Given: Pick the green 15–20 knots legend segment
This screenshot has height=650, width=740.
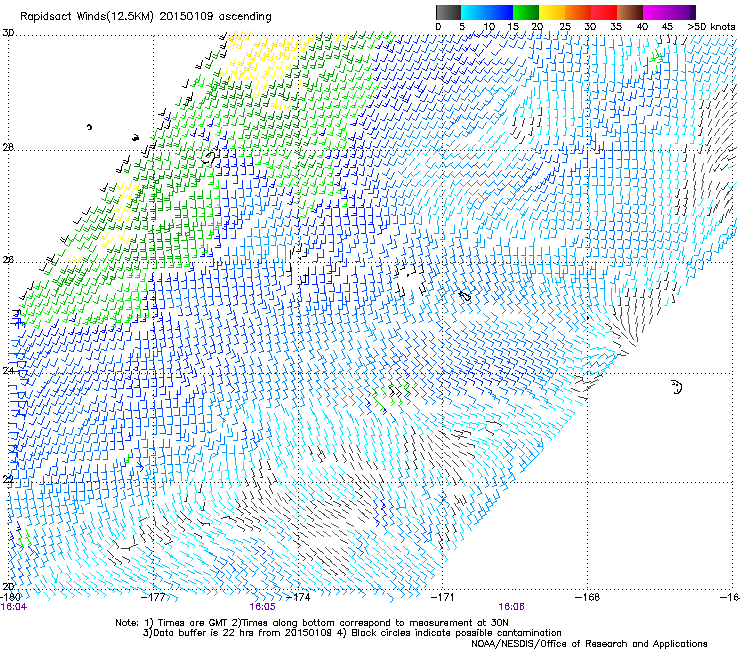Looking at the screenshot, I should [526, 12].
